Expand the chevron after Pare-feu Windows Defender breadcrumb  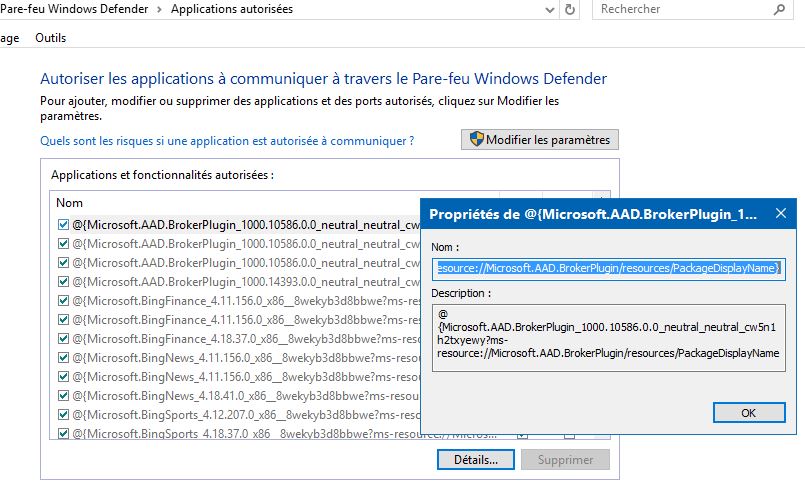tap(159, 10)
